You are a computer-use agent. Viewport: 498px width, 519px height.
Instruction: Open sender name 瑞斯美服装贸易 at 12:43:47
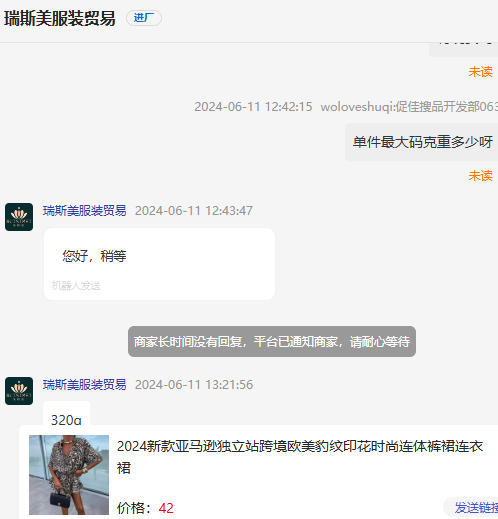tap(85, 211)
